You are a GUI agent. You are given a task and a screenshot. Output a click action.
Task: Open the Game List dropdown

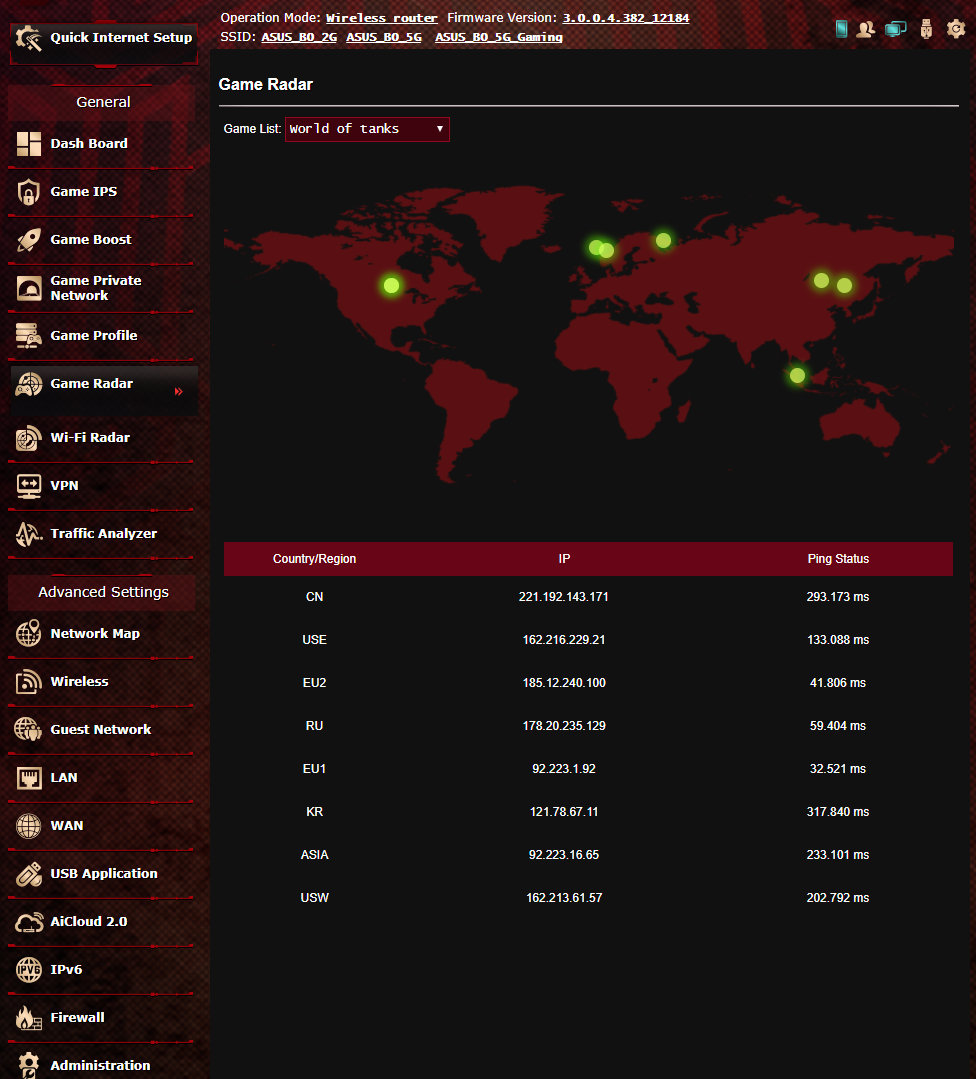click(x=367, y=129)
